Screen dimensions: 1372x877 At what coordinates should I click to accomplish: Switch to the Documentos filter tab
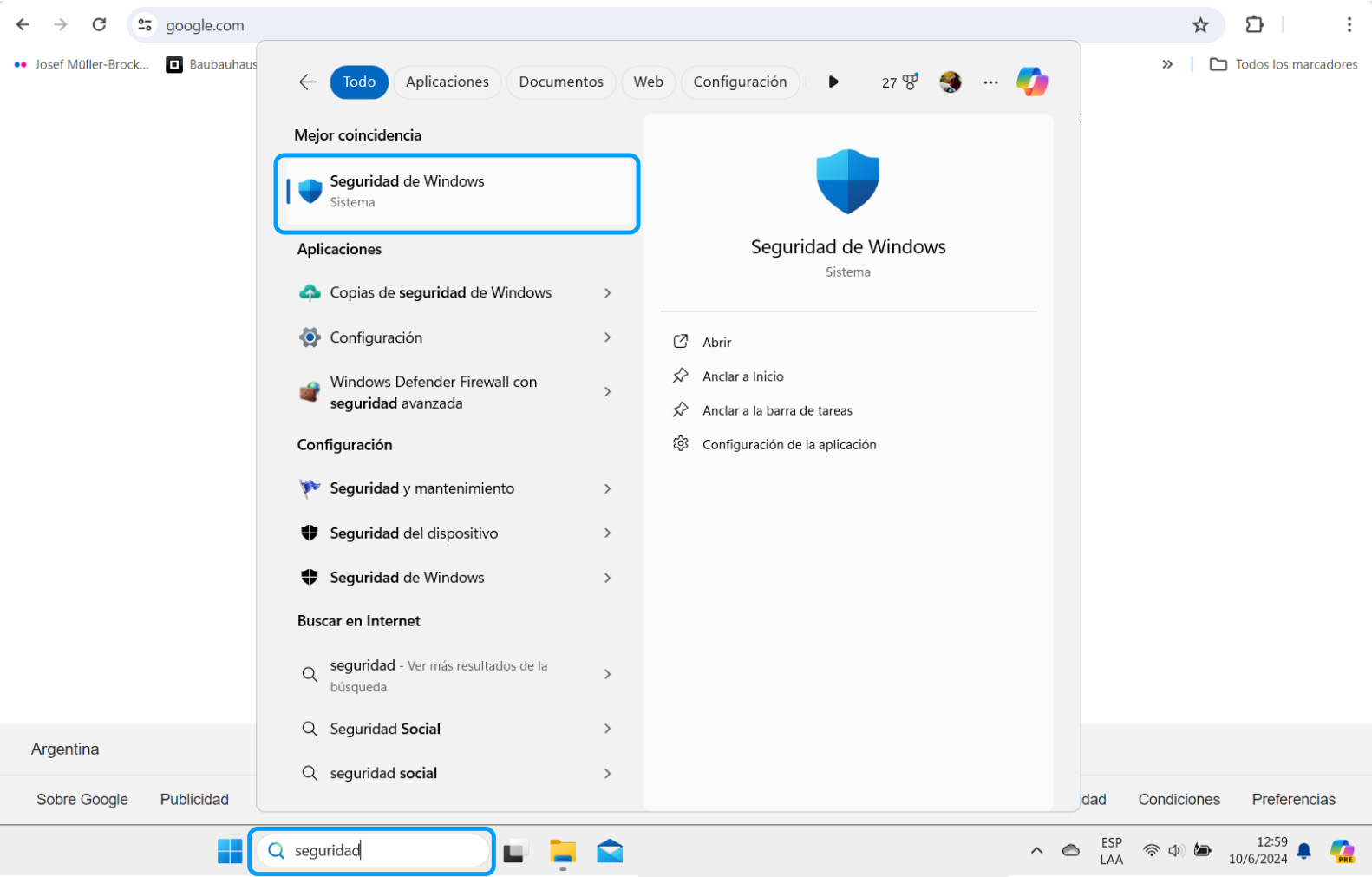click(x=561, y=82)
